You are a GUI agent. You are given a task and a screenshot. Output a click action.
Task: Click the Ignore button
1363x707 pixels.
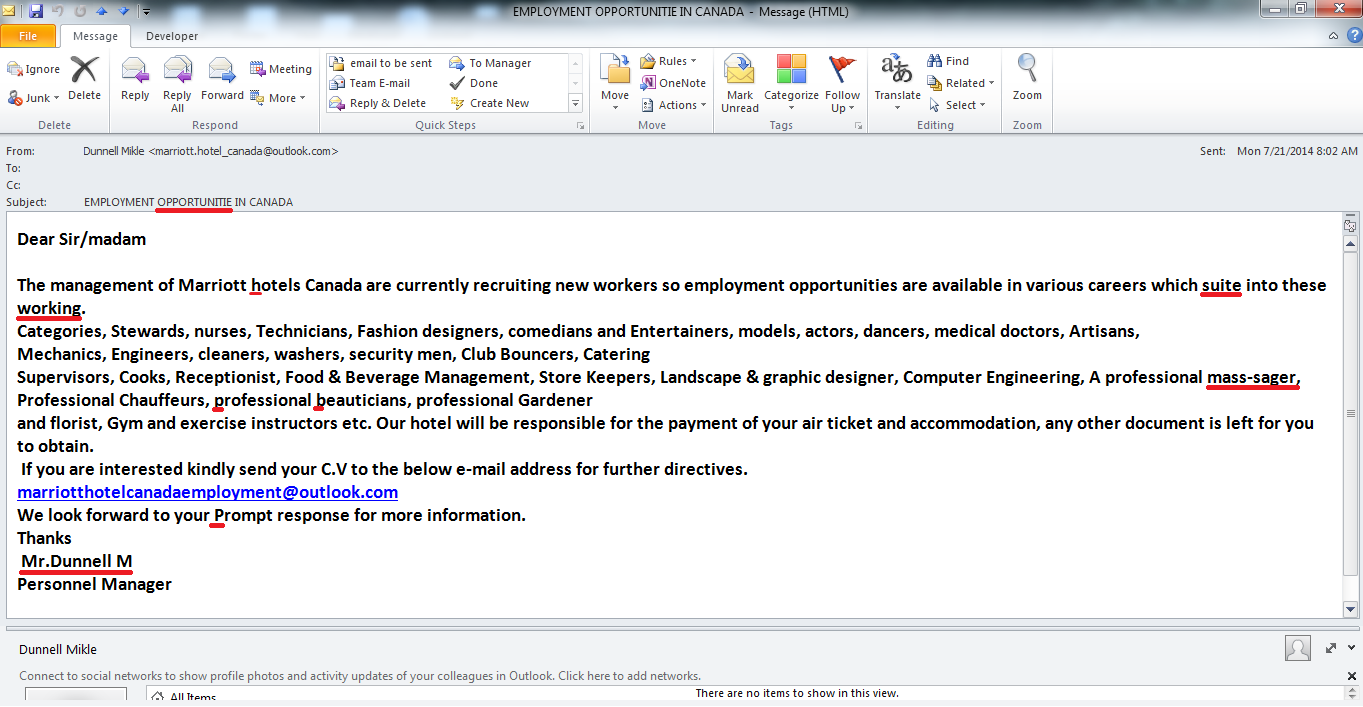pyautogui.click(x=34, y=69)
